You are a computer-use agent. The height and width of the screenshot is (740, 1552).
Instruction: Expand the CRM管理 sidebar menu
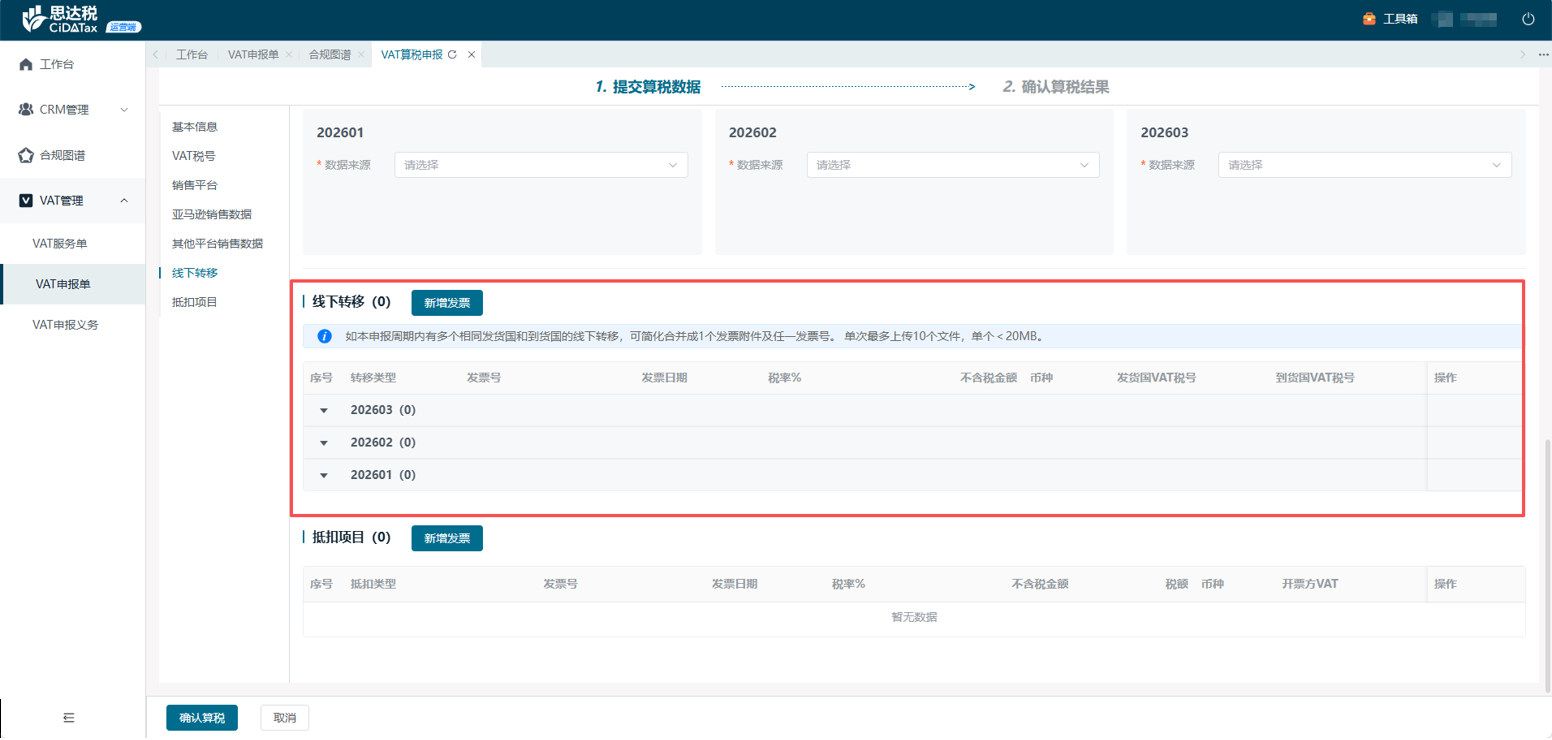coord(73,110)
